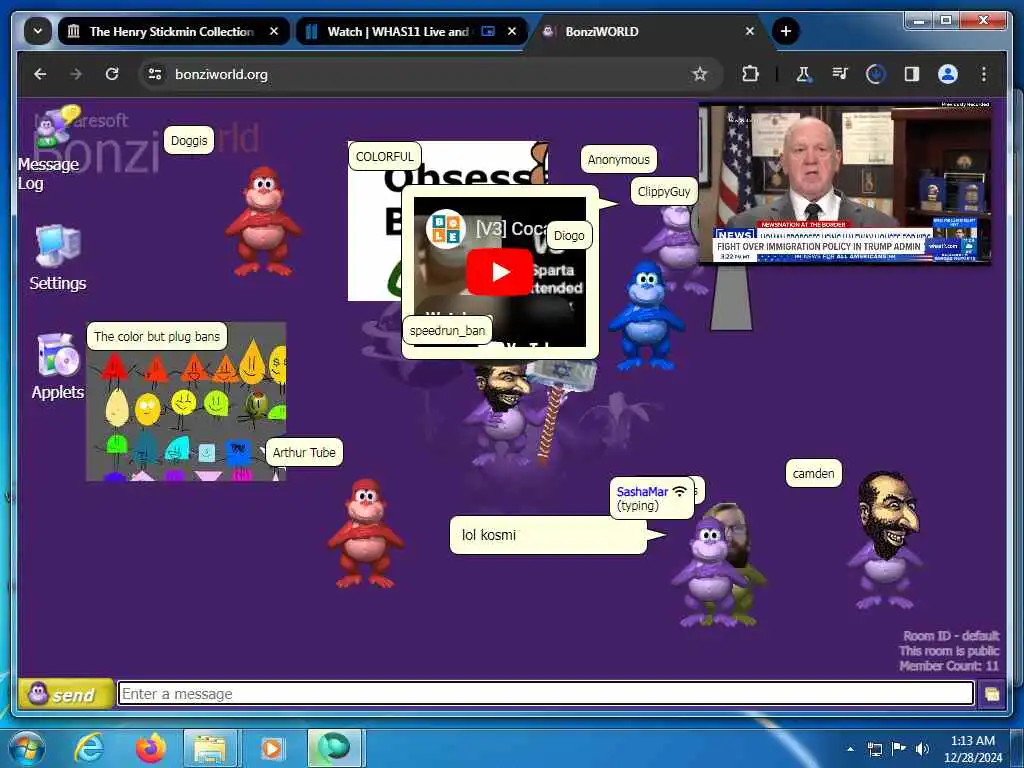Click the purple send button
This screenshot has height=768, width=1024.
tap(66, 694)
